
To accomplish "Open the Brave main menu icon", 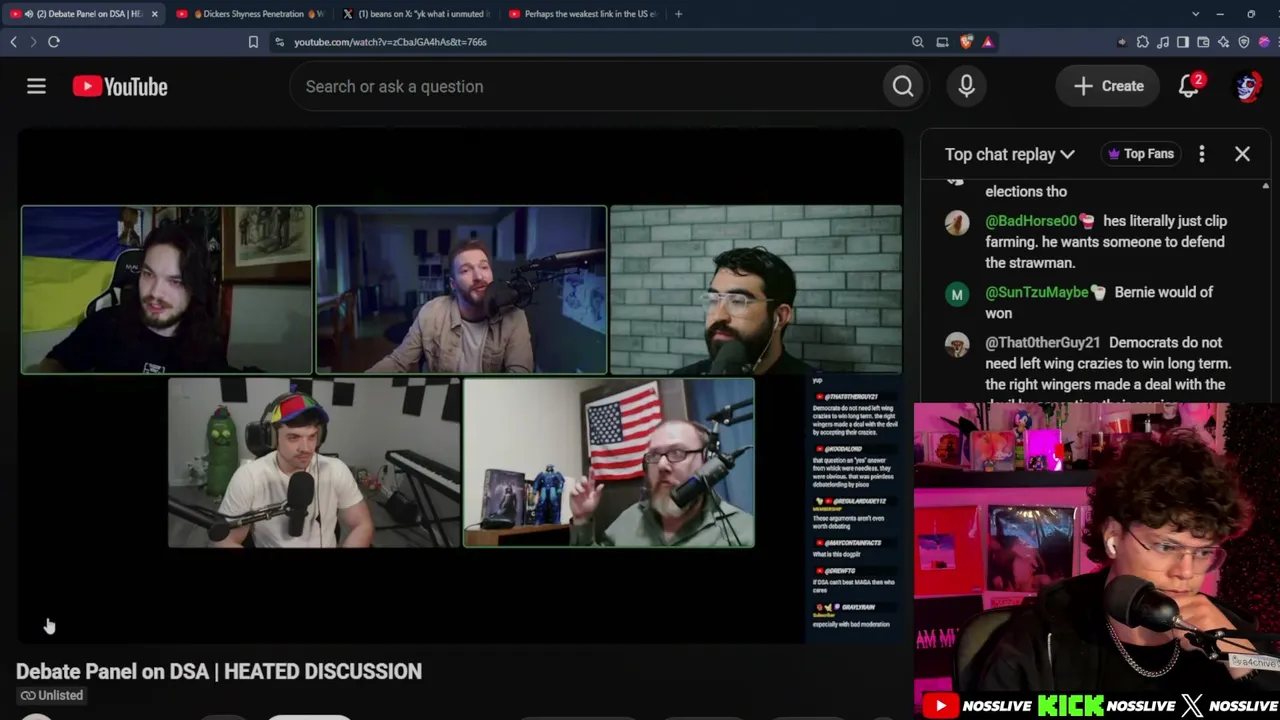I will pos(1276,42).
